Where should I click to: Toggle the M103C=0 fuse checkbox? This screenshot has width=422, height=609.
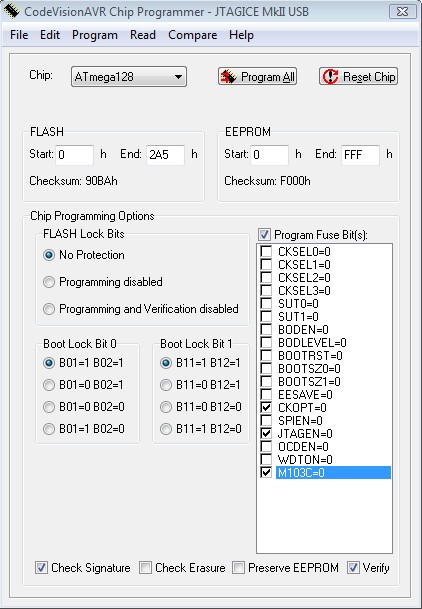(x=266, y=472)
